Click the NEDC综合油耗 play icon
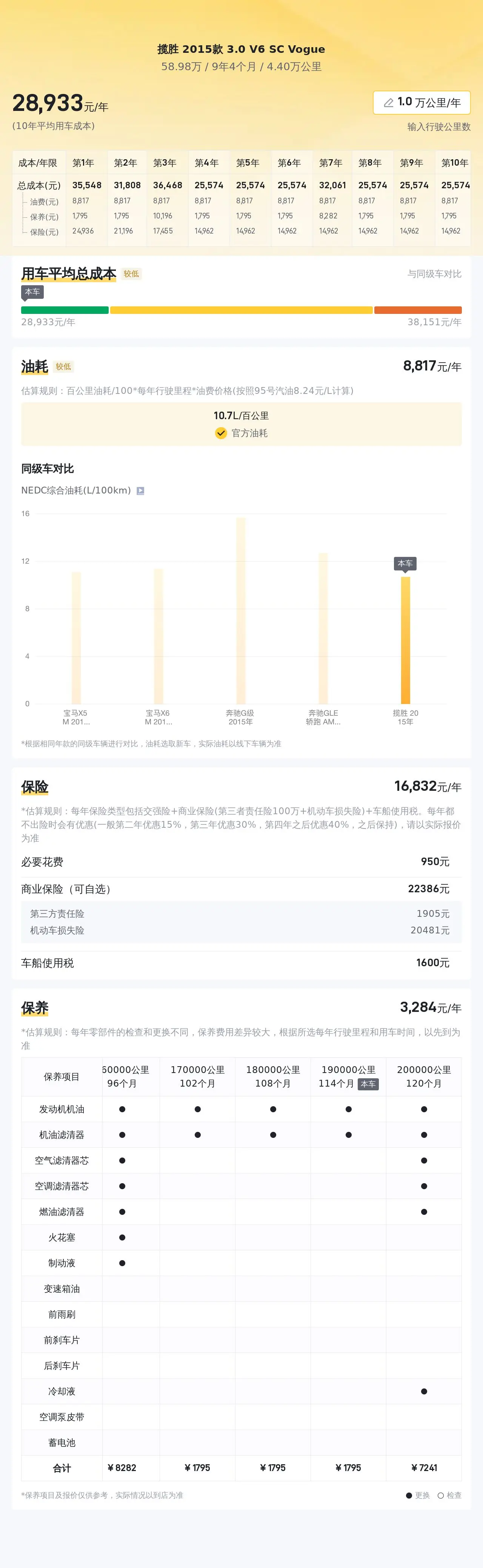483x1568 pixels. click(x=140, y=490)
